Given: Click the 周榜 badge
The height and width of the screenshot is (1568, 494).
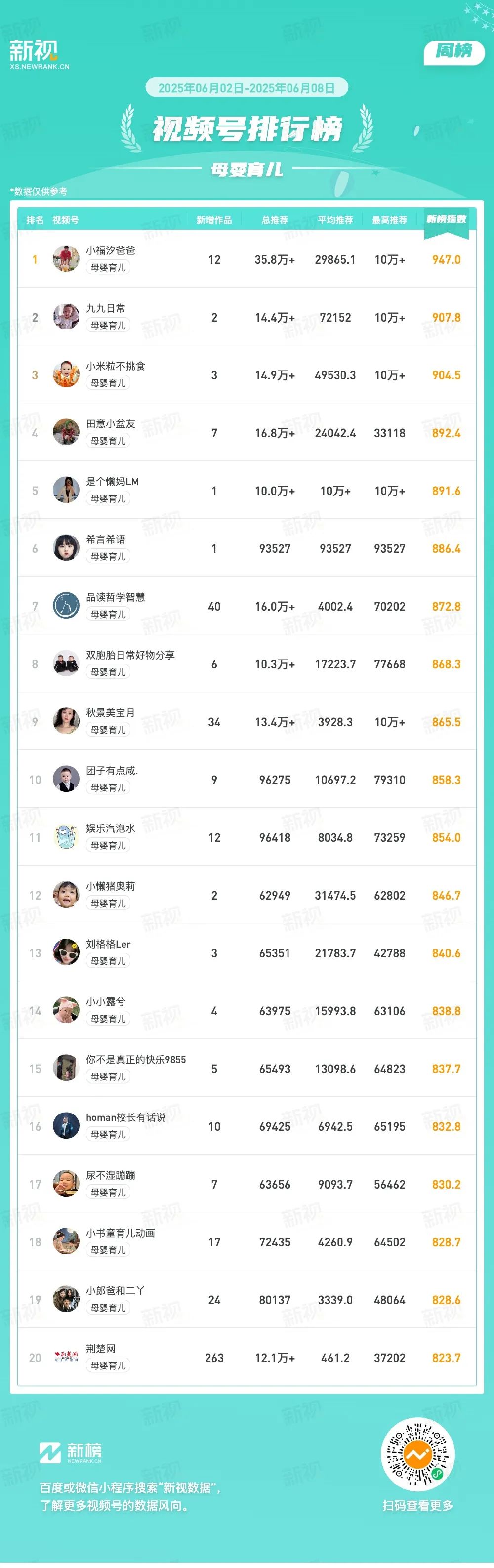Looking at the screenshot, I should point(454,52).
